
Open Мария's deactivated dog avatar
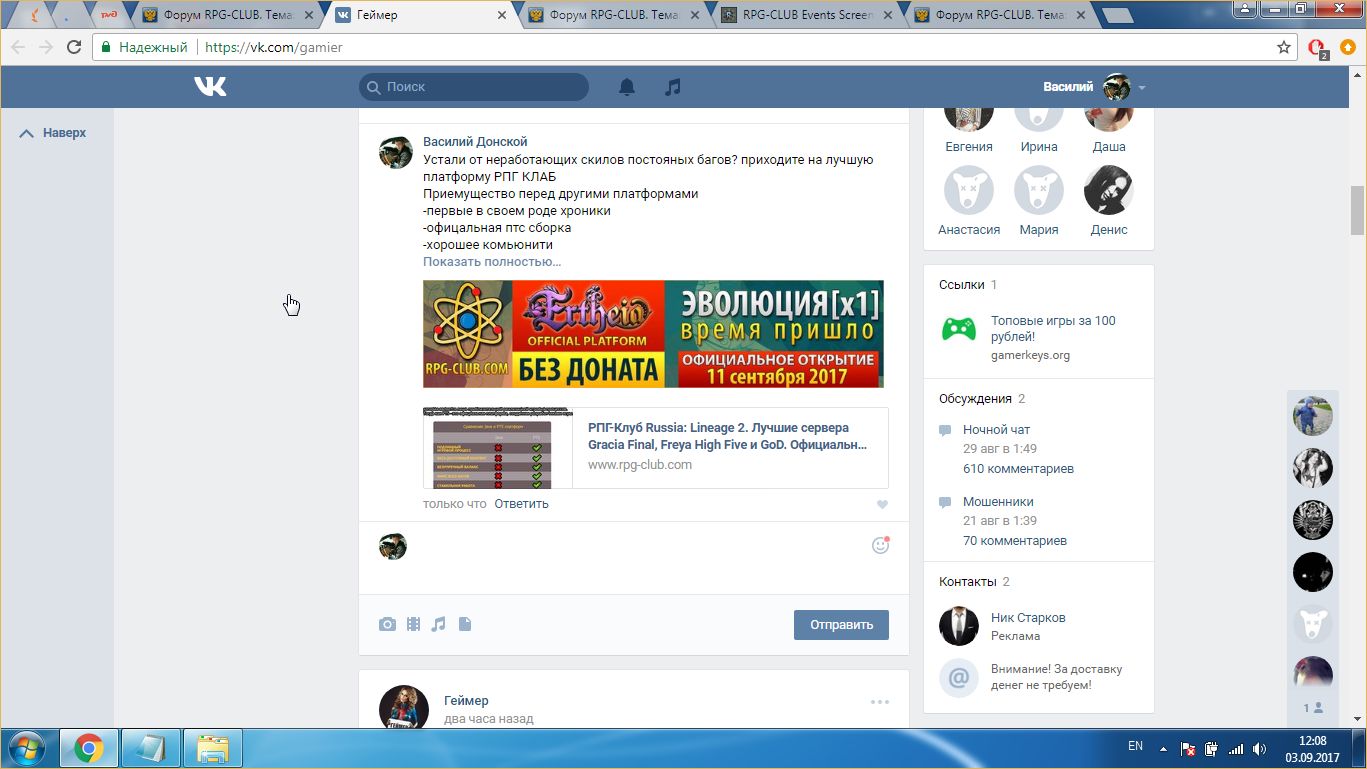coord(1039,190)
